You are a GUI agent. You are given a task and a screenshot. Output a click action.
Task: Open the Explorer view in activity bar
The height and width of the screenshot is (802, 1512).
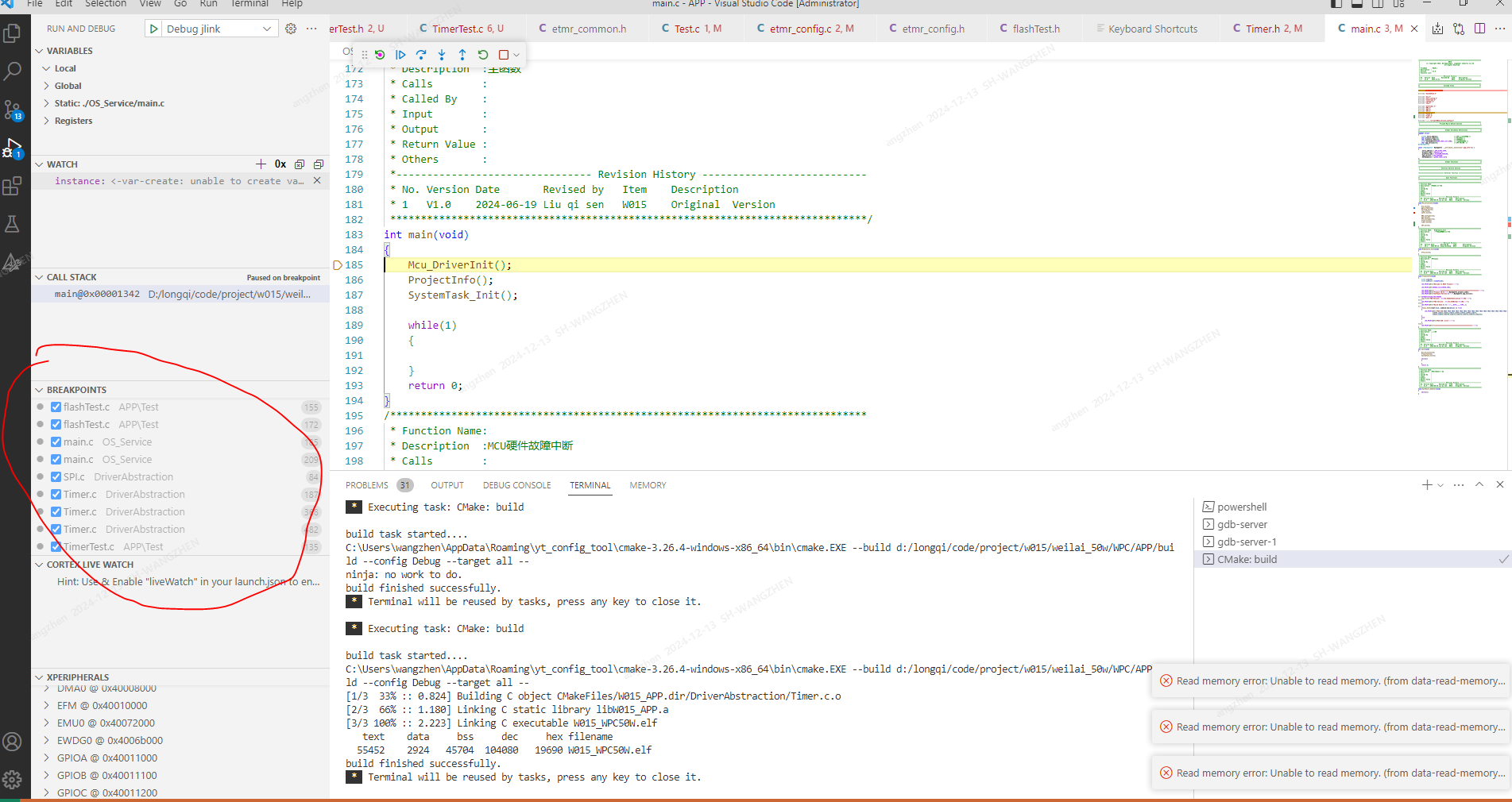coord(13,33)
